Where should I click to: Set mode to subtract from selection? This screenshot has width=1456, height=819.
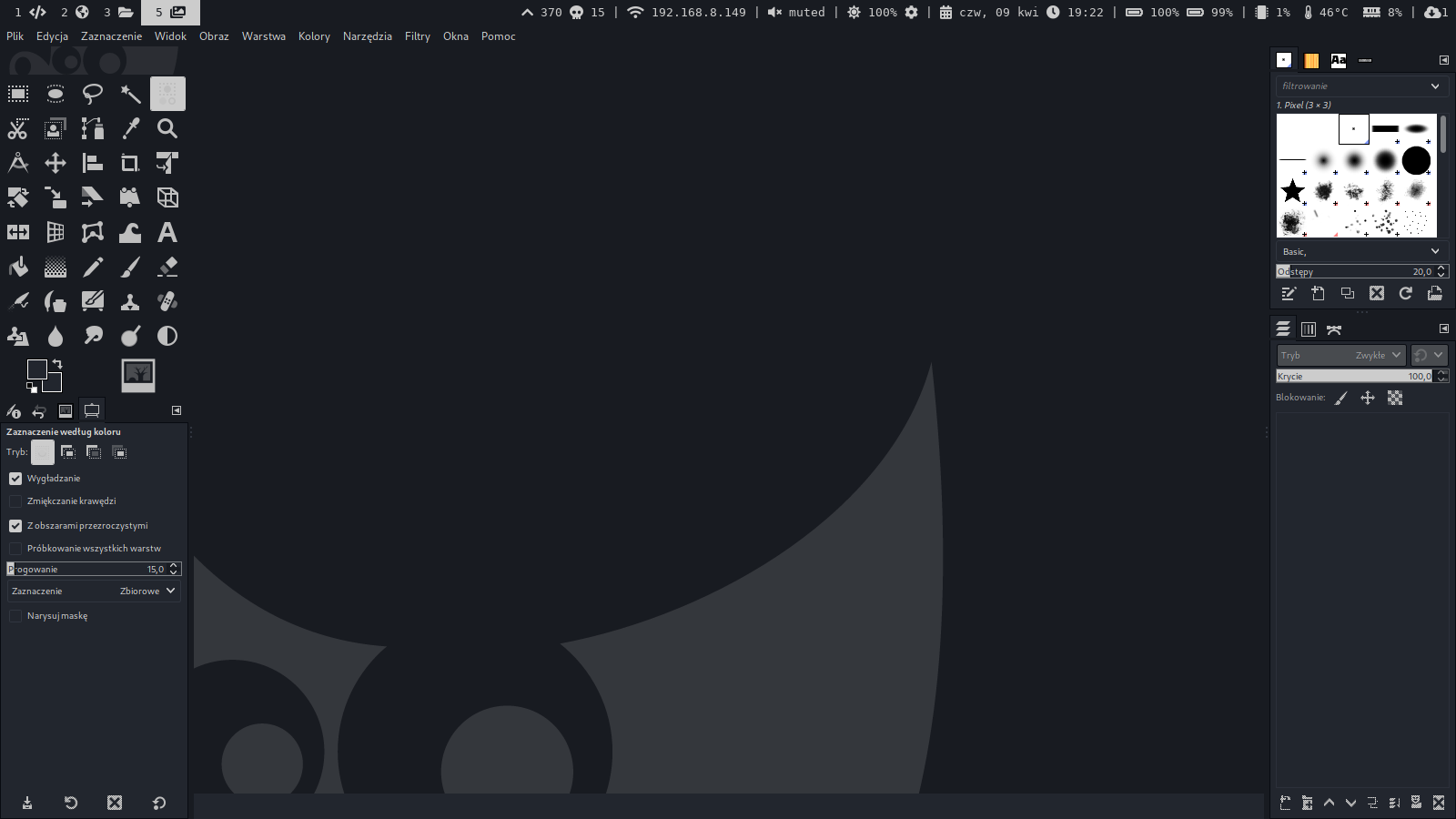coord(94,451)
